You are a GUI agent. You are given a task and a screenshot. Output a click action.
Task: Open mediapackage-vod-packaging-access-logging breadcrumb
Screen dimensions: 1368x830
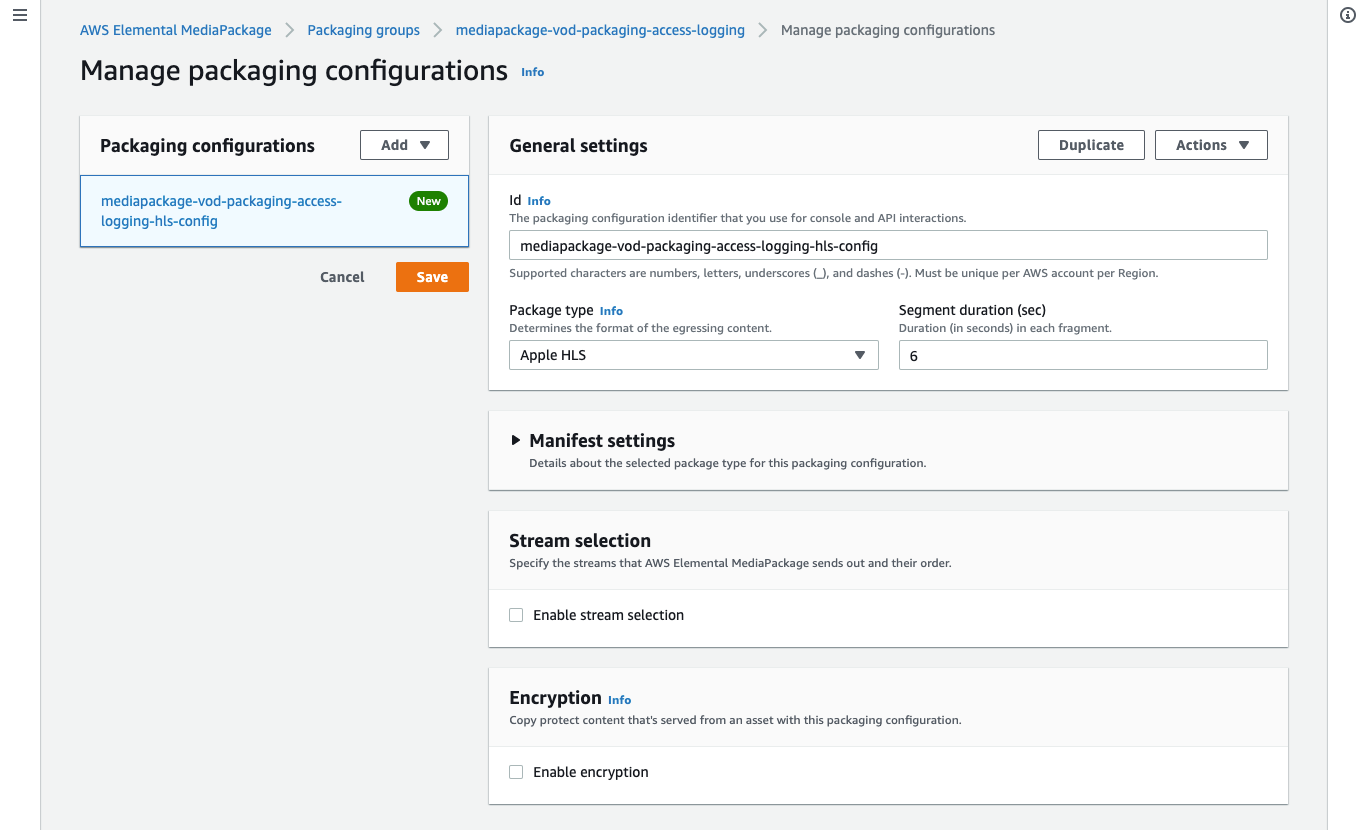pos(600,30)
